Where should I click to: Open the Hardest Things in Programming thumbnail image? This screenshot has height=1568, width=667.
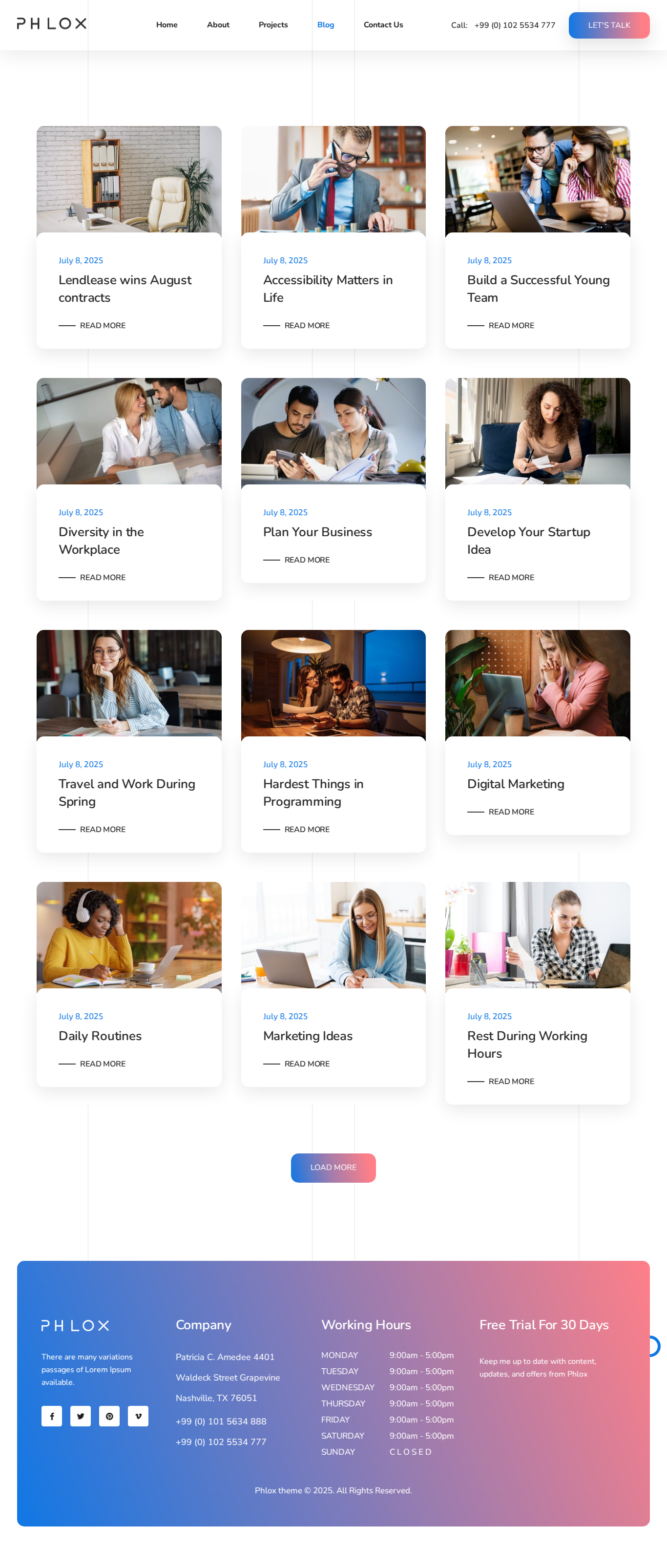click(x=333, y=683)
